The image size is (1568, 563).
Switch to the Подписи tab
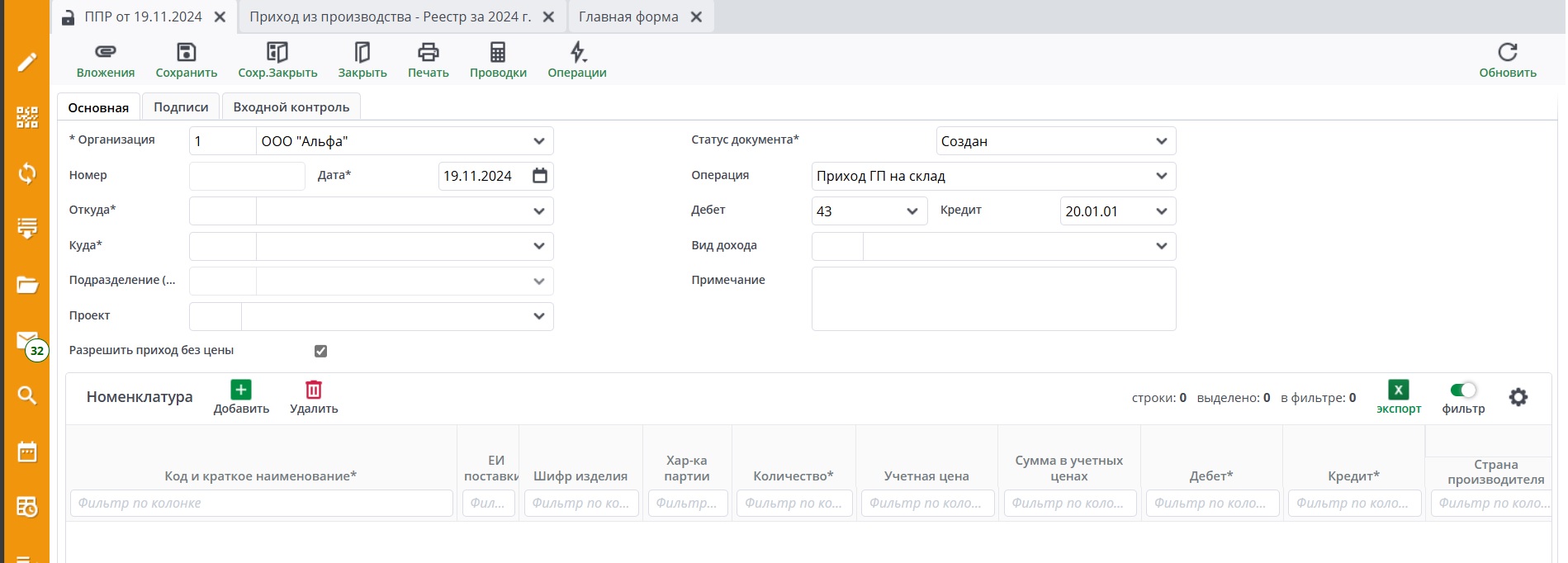[181, 107]
